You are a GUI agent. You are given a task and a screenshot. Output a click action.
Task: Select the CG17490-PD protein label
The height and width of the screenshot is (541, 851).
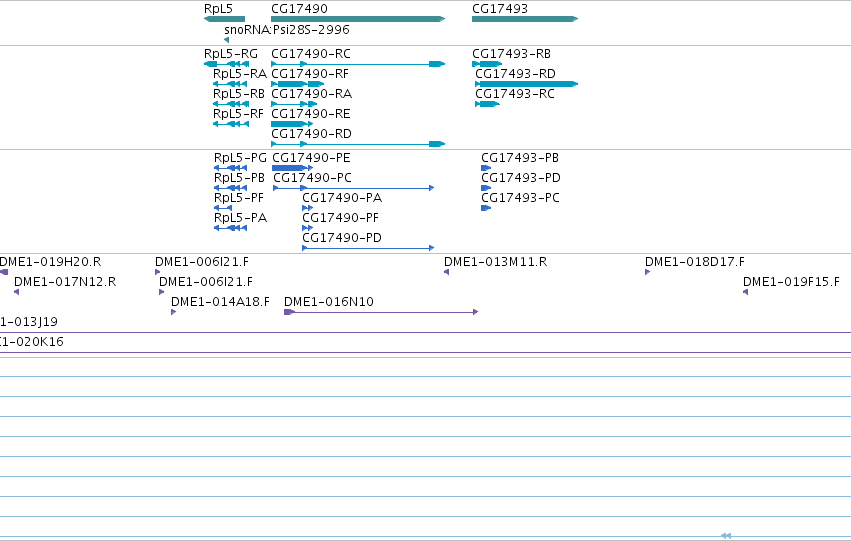342,238
